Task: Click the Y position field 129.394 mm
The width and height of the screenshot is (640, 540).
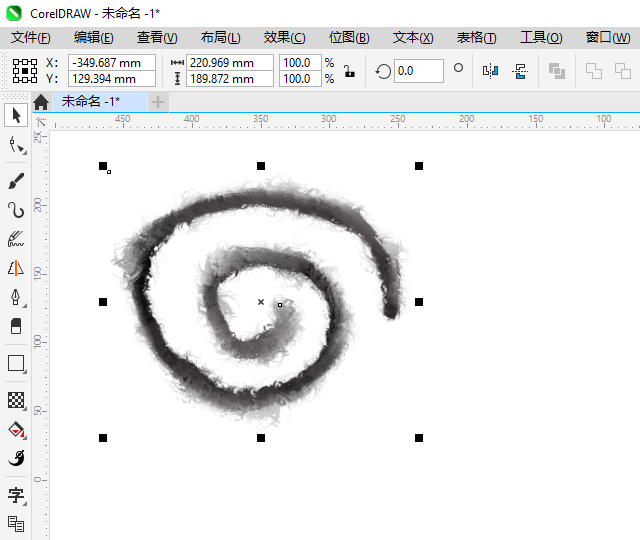Action: pyautogui.click(x=111, y=79)
